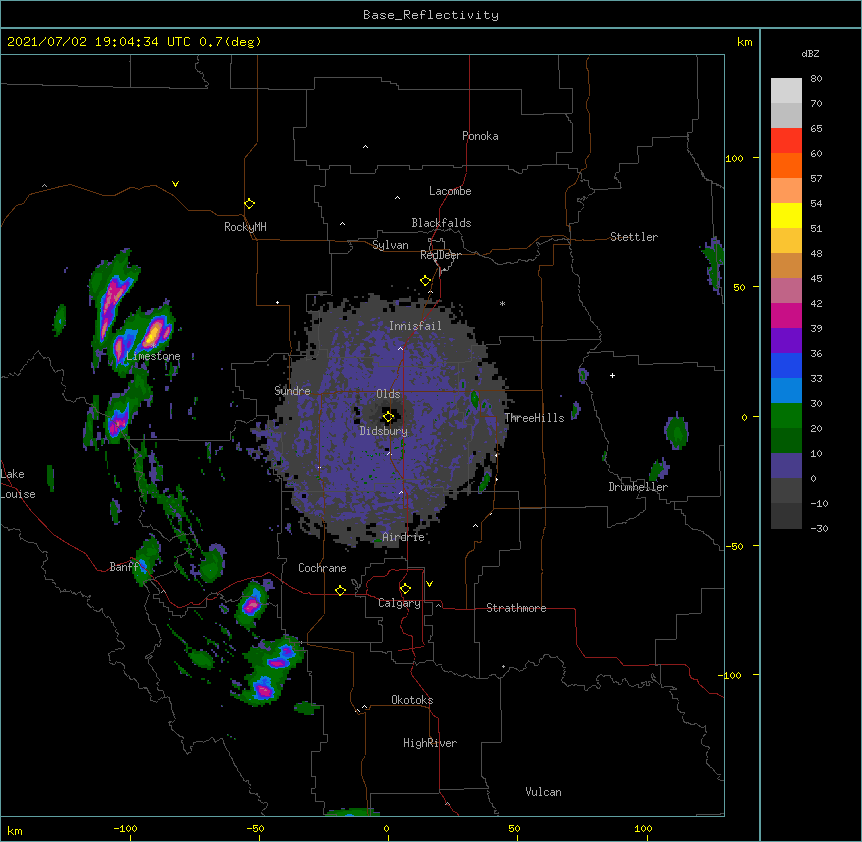Image resolution: width=862 pixels, height=842 pixels.
Task: Click the yellow 54 dBZ legend swatch
Action: point(786,215)
